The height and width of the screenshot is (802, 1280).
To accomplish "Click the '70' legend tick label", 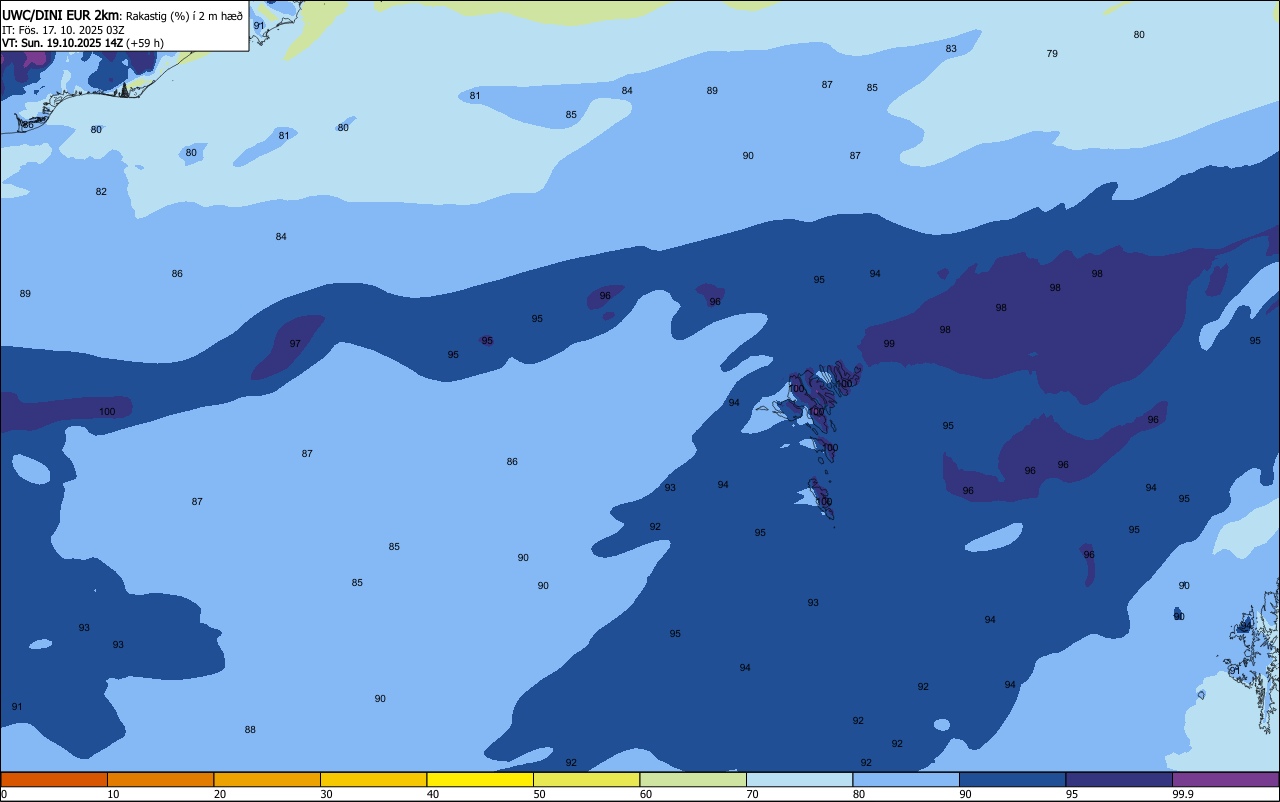I will click(x=752, y=794).
